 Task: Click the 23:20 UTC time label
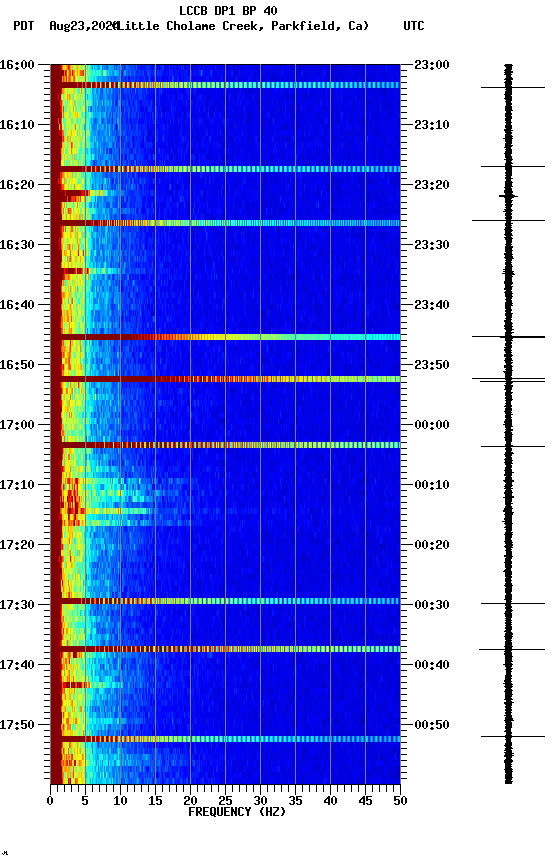pos(432,185)
